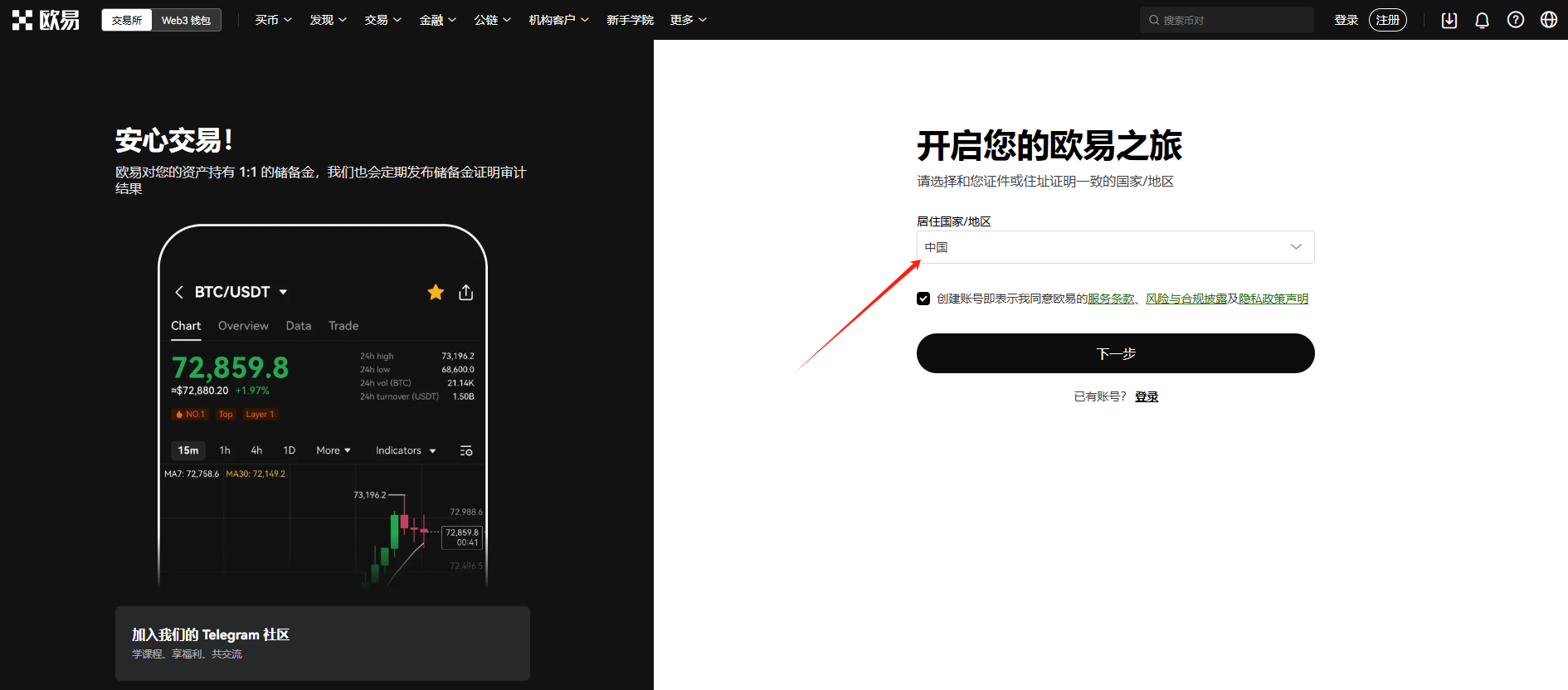The width and height of the screenshot is (1568, 690).
Task: Click the favorite star icon on BTC/USDT
Action: (x=436, y=292)
